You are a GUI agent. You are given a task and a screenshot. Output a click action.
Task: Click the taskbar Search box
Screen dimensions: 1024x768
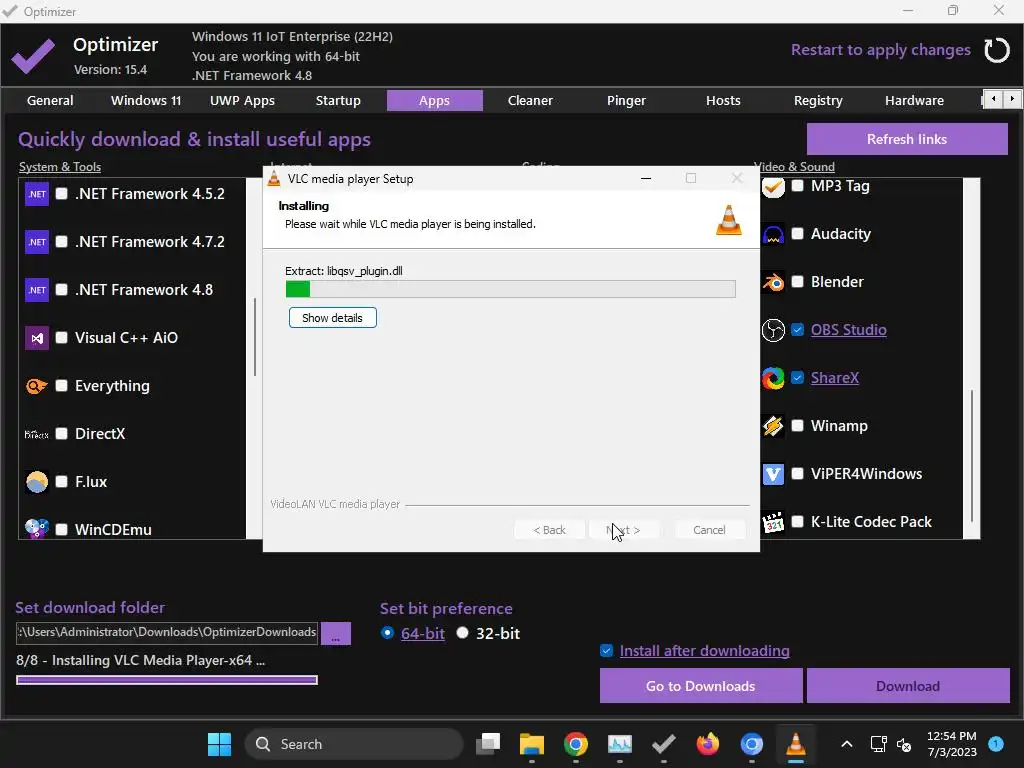354,744
